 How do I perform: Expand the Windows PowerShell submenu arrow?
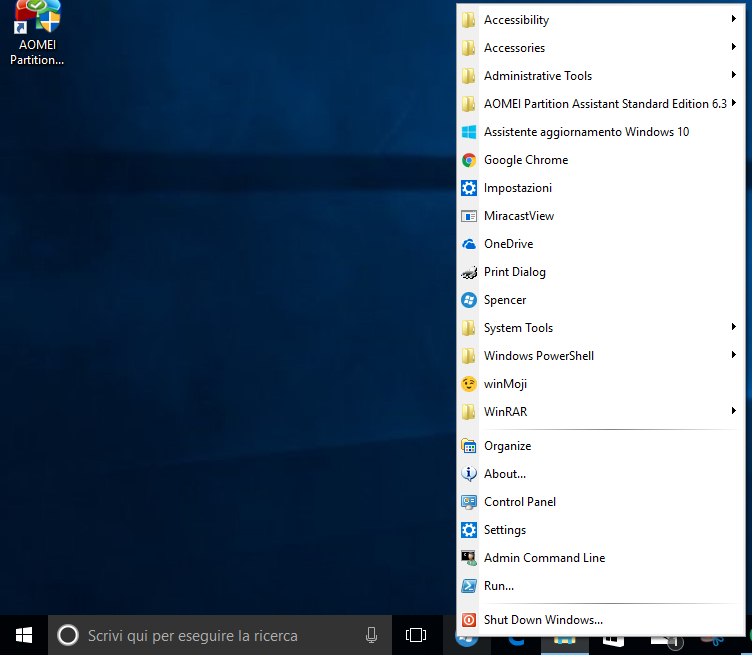[x=733, y=354]
